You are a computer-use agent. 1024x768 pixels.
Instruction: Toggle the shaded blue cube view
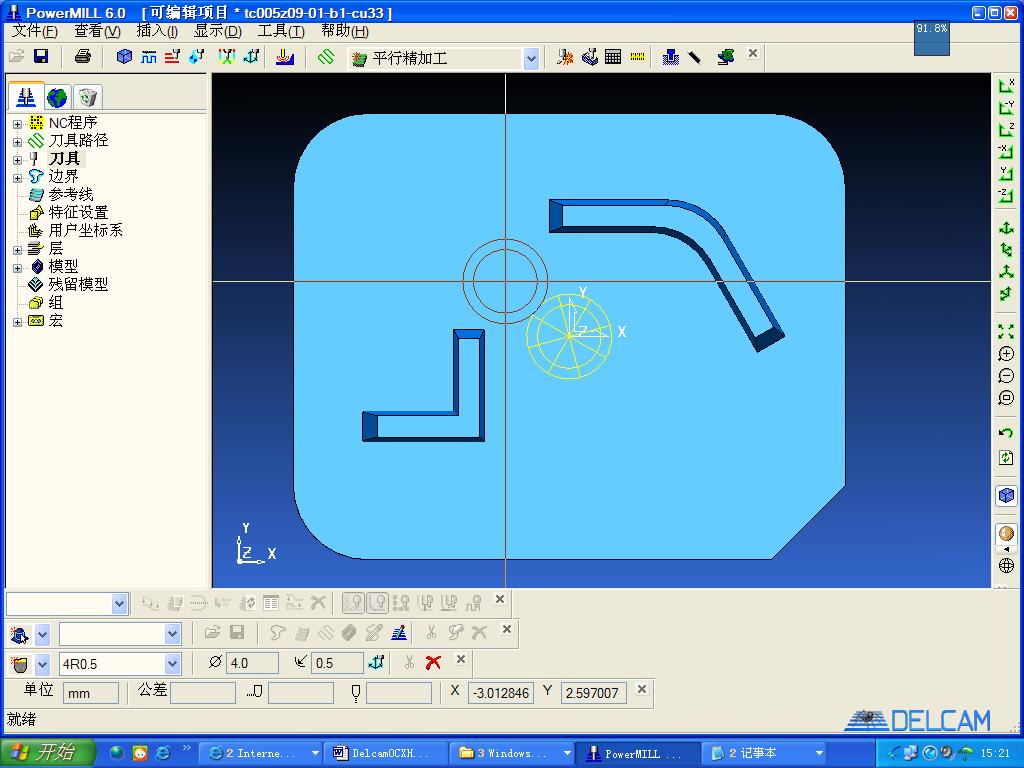point(1006,496)
